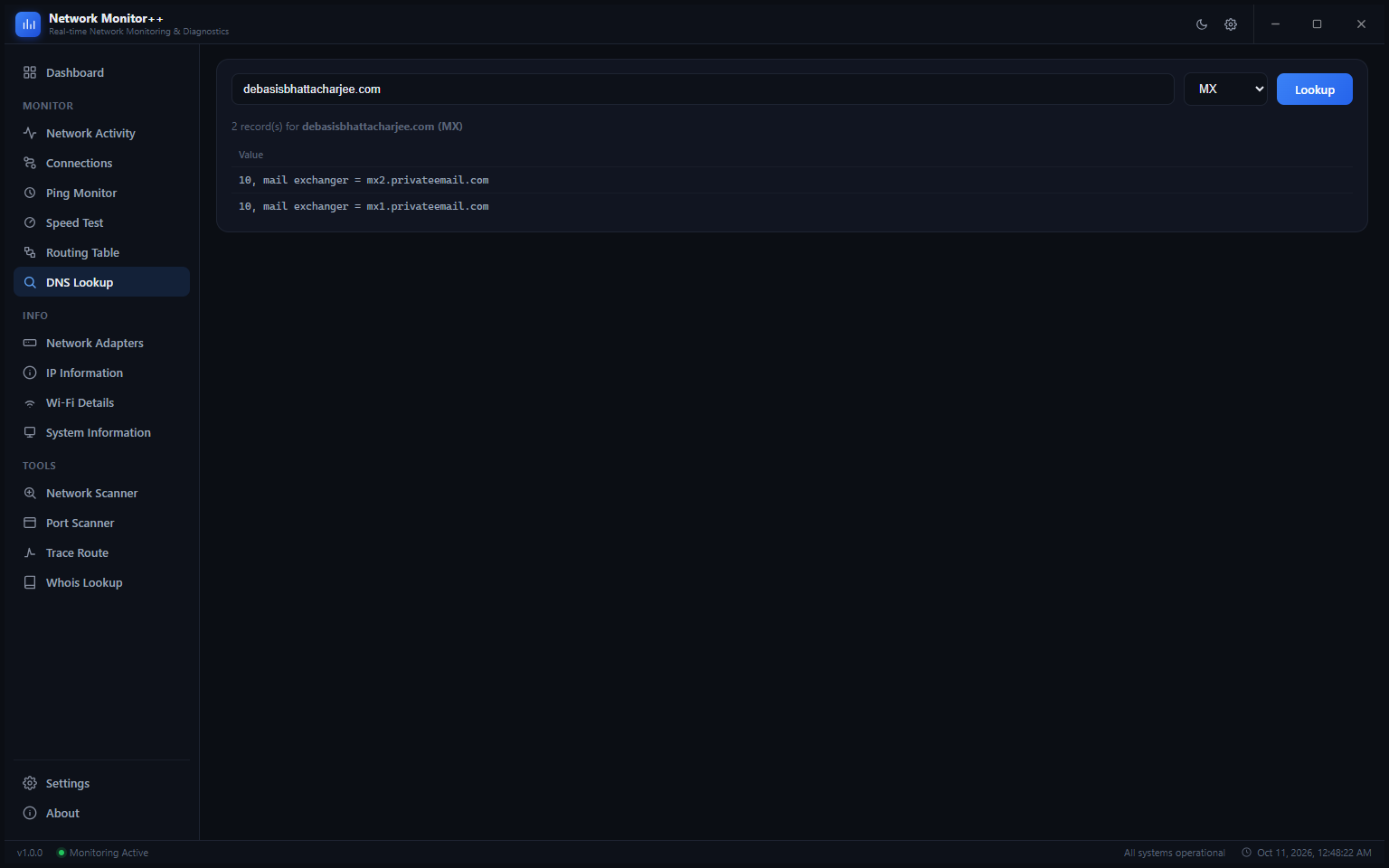The image size is (1389, 868).
Task: Click the Value column header
Action: (x=250, y=155)
